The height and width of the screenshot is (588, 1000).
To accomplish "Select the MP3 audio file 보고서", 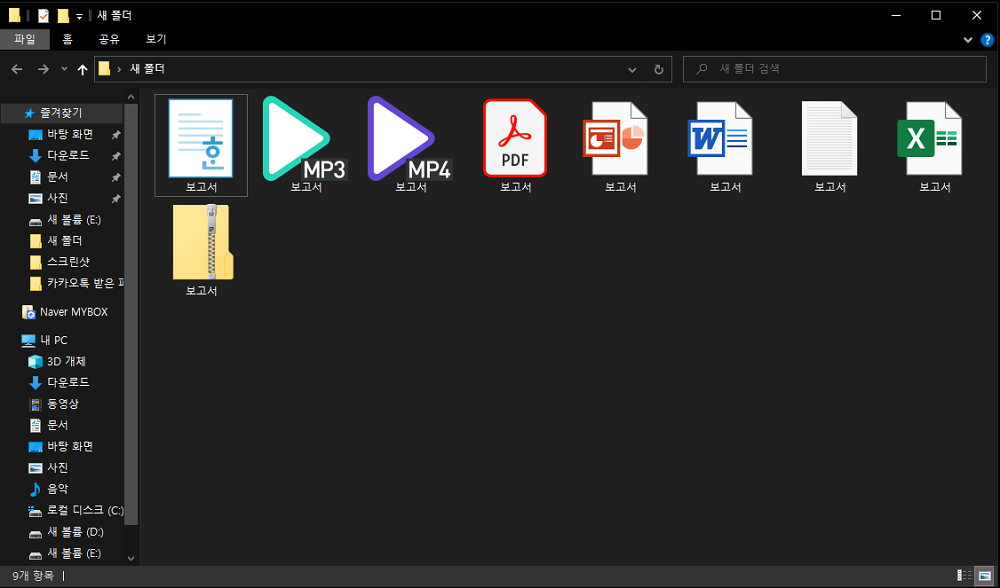I will tap(305, 145).
